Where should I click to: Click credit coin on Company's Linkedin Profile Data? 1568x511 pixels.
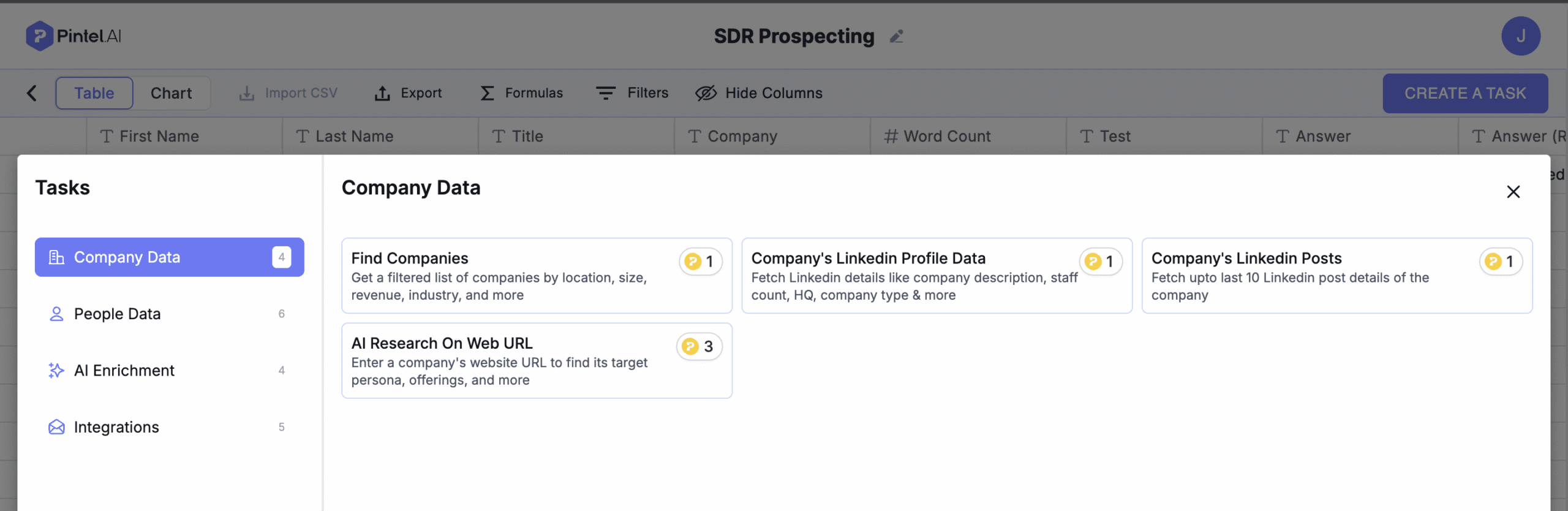[x=1093, y=262]
